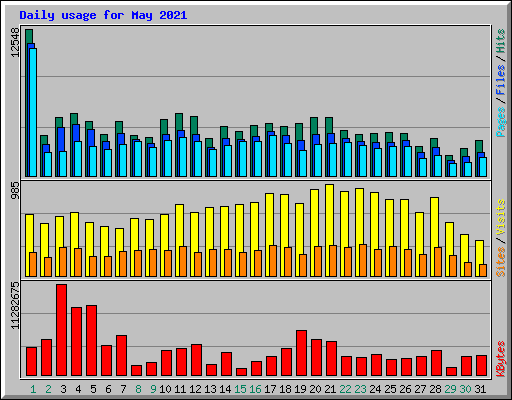Click day 26 on the x-axis
Image resolution: width=512 pixels, height=400 pixels.
pyautogui.click(x=405, y=389)
